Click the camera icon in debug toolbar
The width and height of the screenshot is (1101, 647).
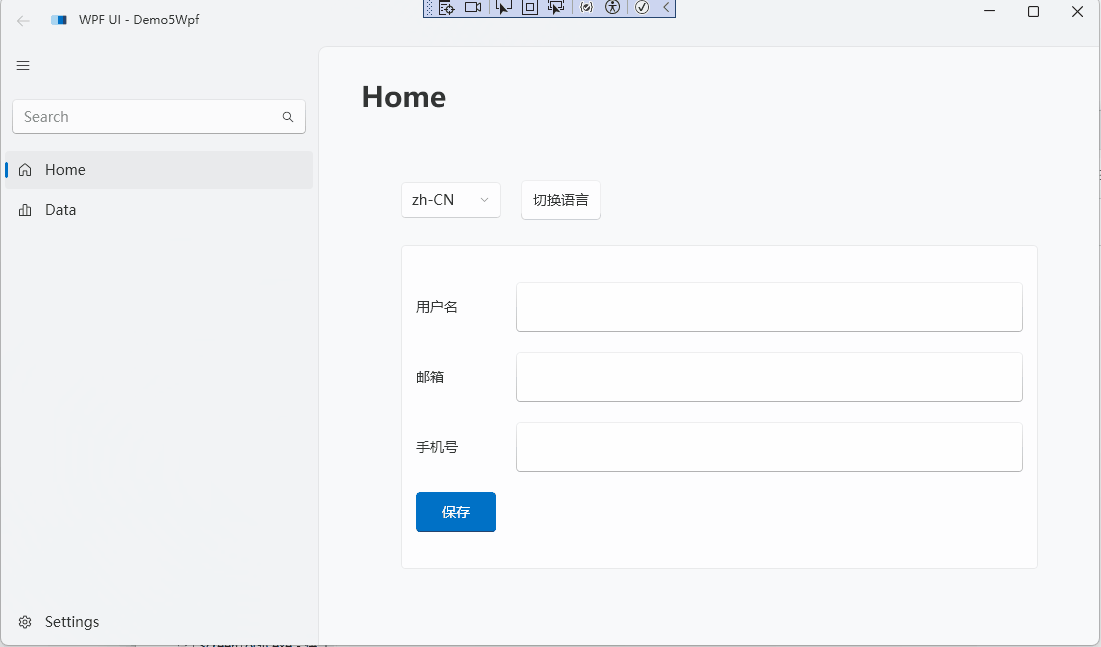click(x=473, y=8)
